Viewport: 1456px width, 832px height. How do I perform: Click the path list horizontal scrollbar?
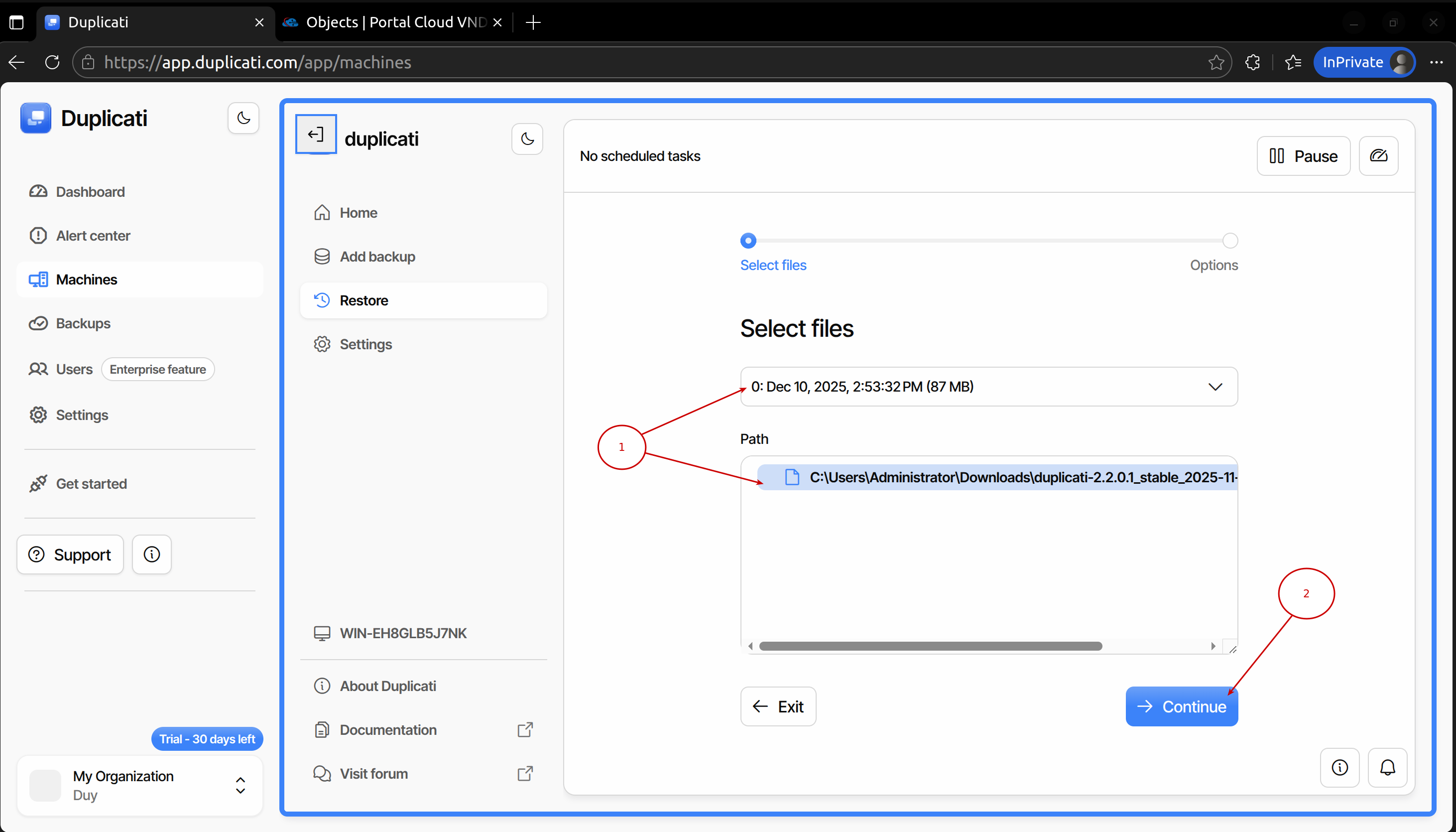click(x=930, y=646)
